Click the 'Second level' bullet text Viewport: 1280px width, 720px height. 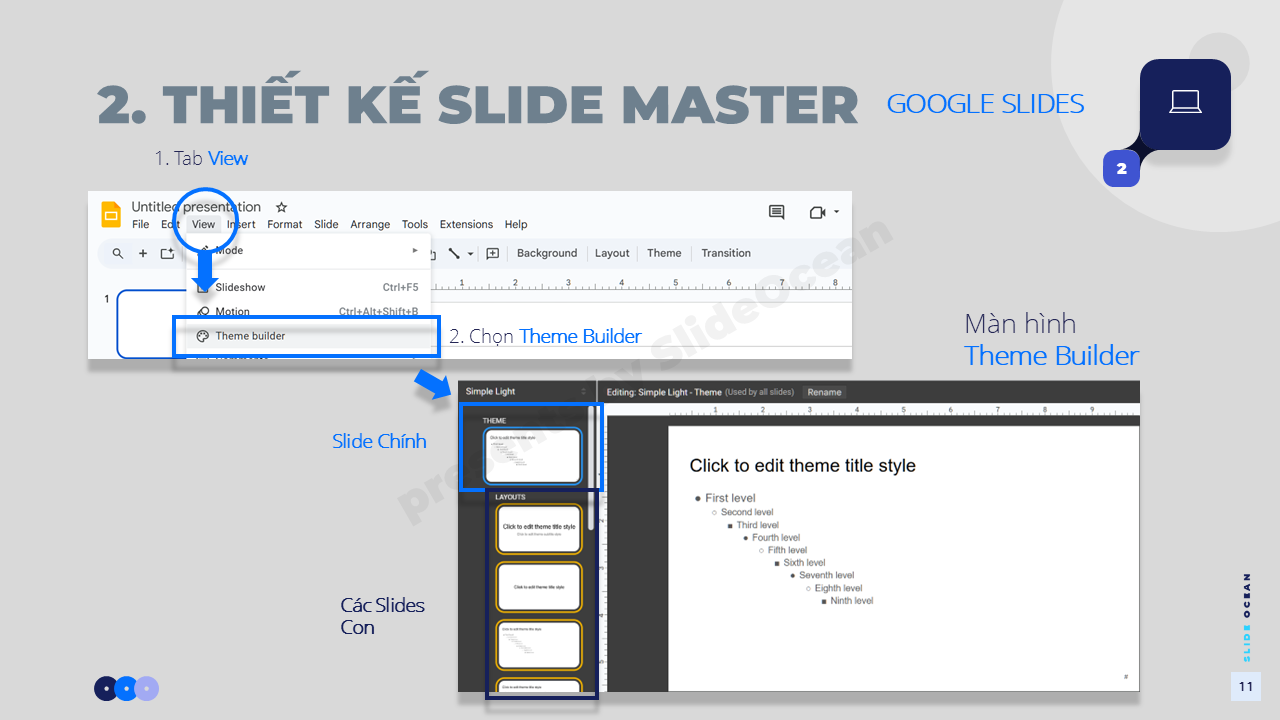[747, 512]
